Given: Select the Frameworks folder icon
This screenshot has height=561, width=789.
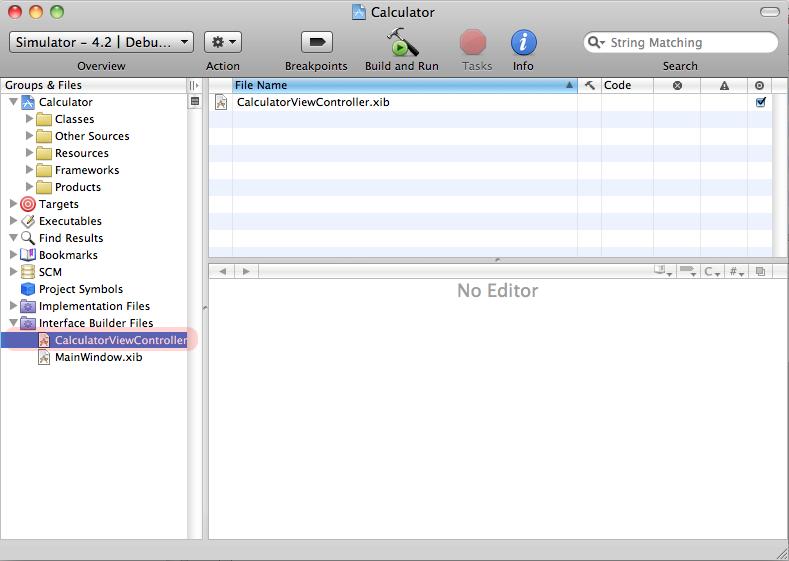Looking at the screenshot, I should pos(44,170).
